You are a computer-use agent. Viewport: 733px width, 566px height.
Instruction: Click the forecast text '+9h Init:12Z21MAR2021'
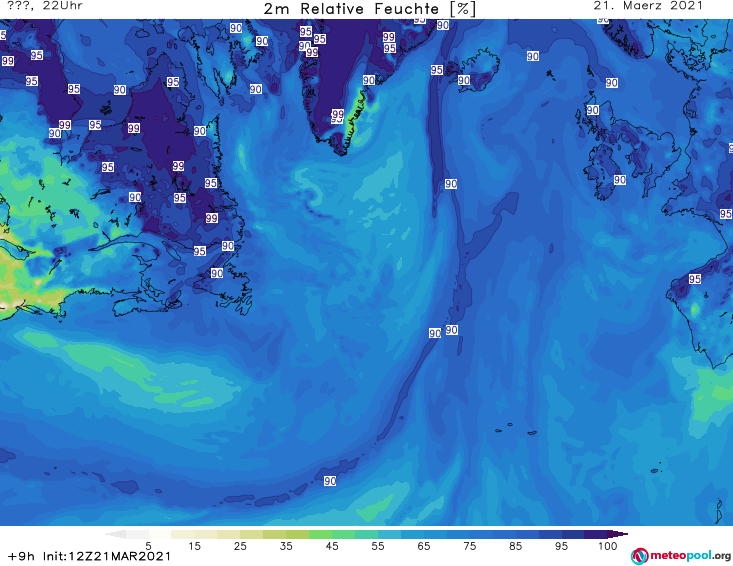coord(89,556)
